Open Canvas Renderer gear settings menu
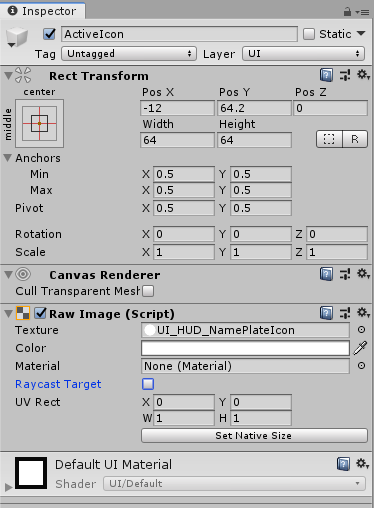This screenshot has width=374, height=508. pyautogui.click(x=363, y=274)
